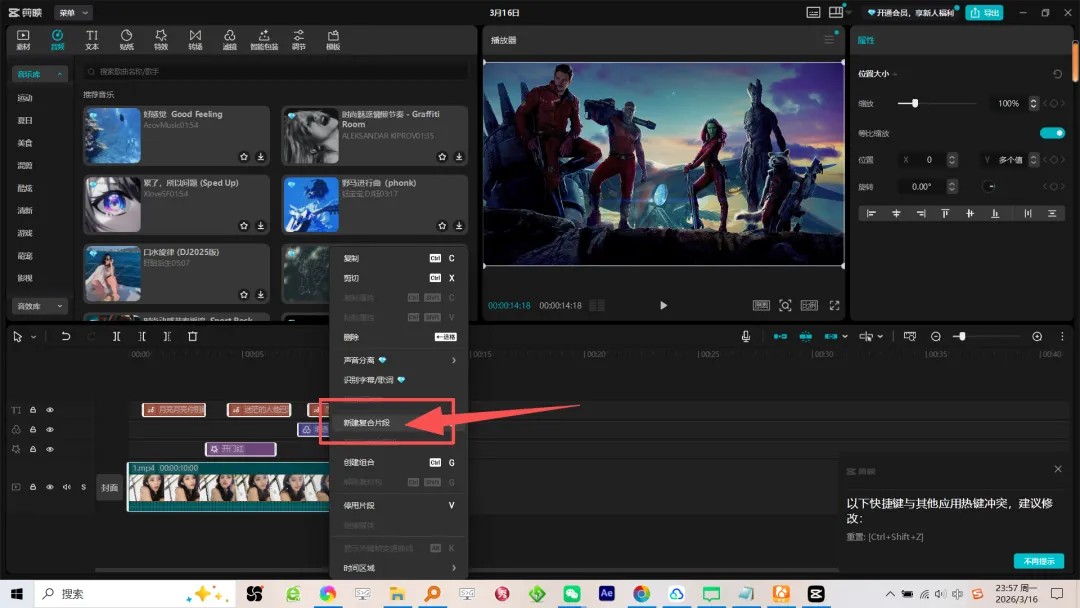Download the Graffiti Room track
Screen dimensions: 1080x608
tap(459, 157)
